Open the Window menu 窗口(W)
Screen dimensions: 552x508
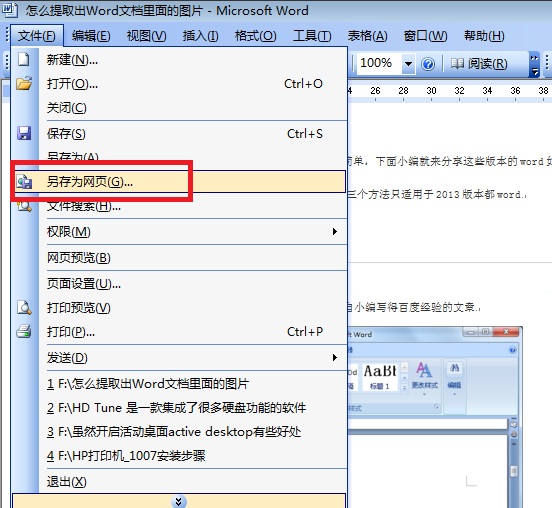[x=425, y=36]
